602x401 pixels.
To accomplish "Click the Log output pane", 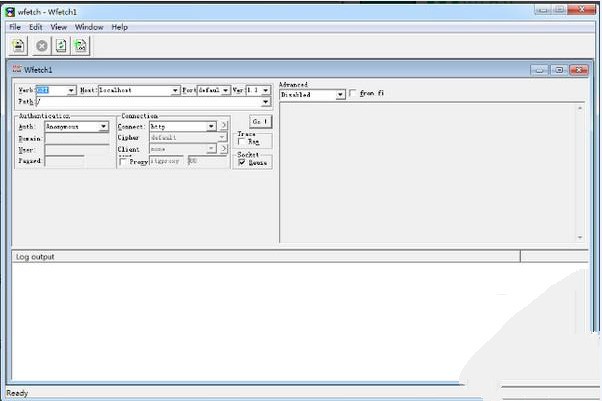I will [x=299, y=322].
